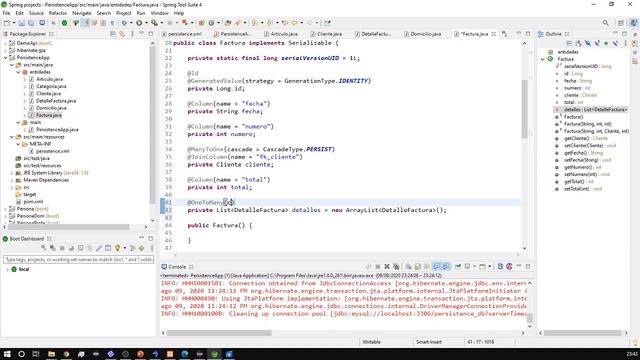Click Collapse All icon in Package Explorer

(113, 34)
